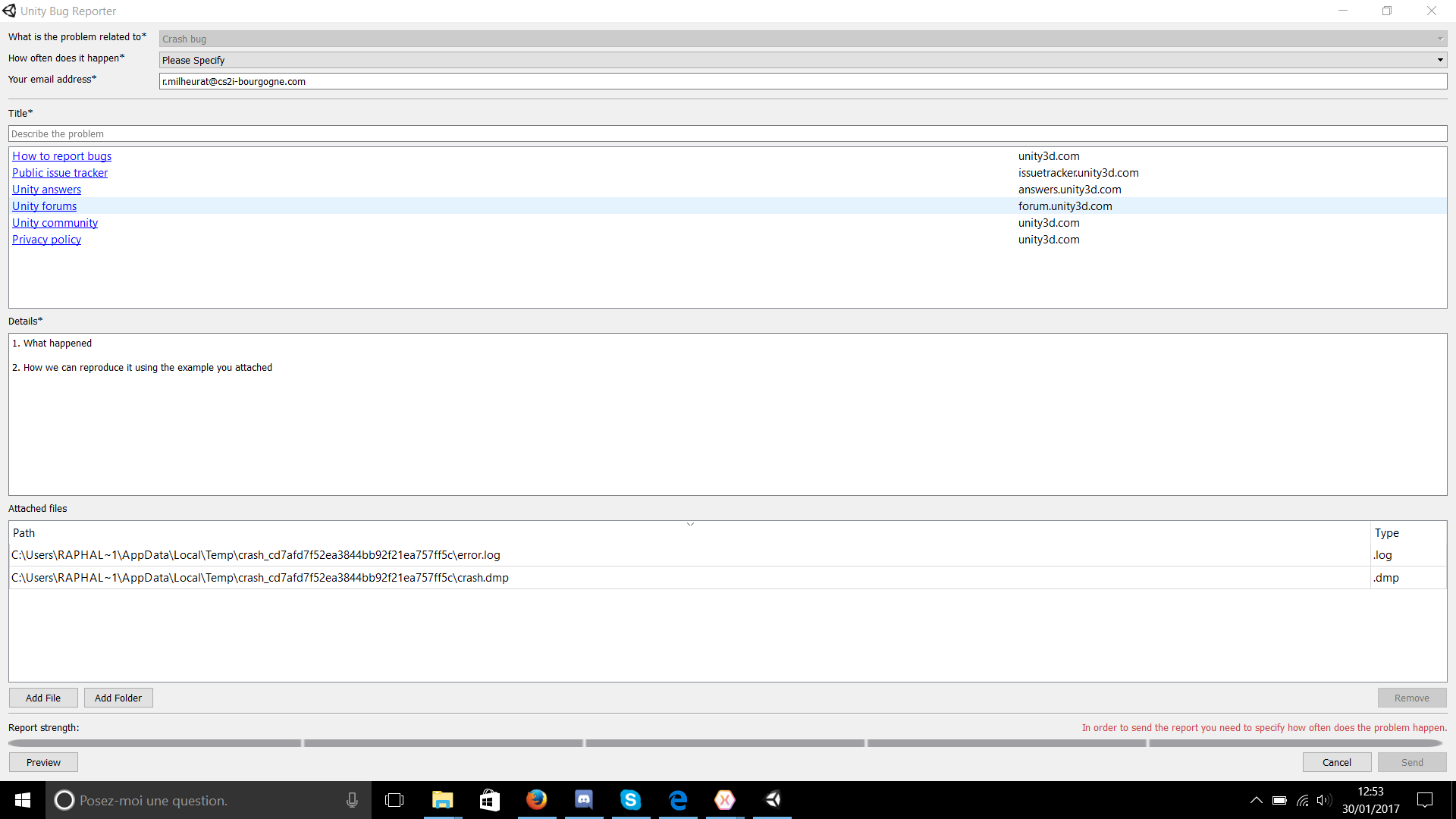Click the Cortana search box

tap(209, 800)
